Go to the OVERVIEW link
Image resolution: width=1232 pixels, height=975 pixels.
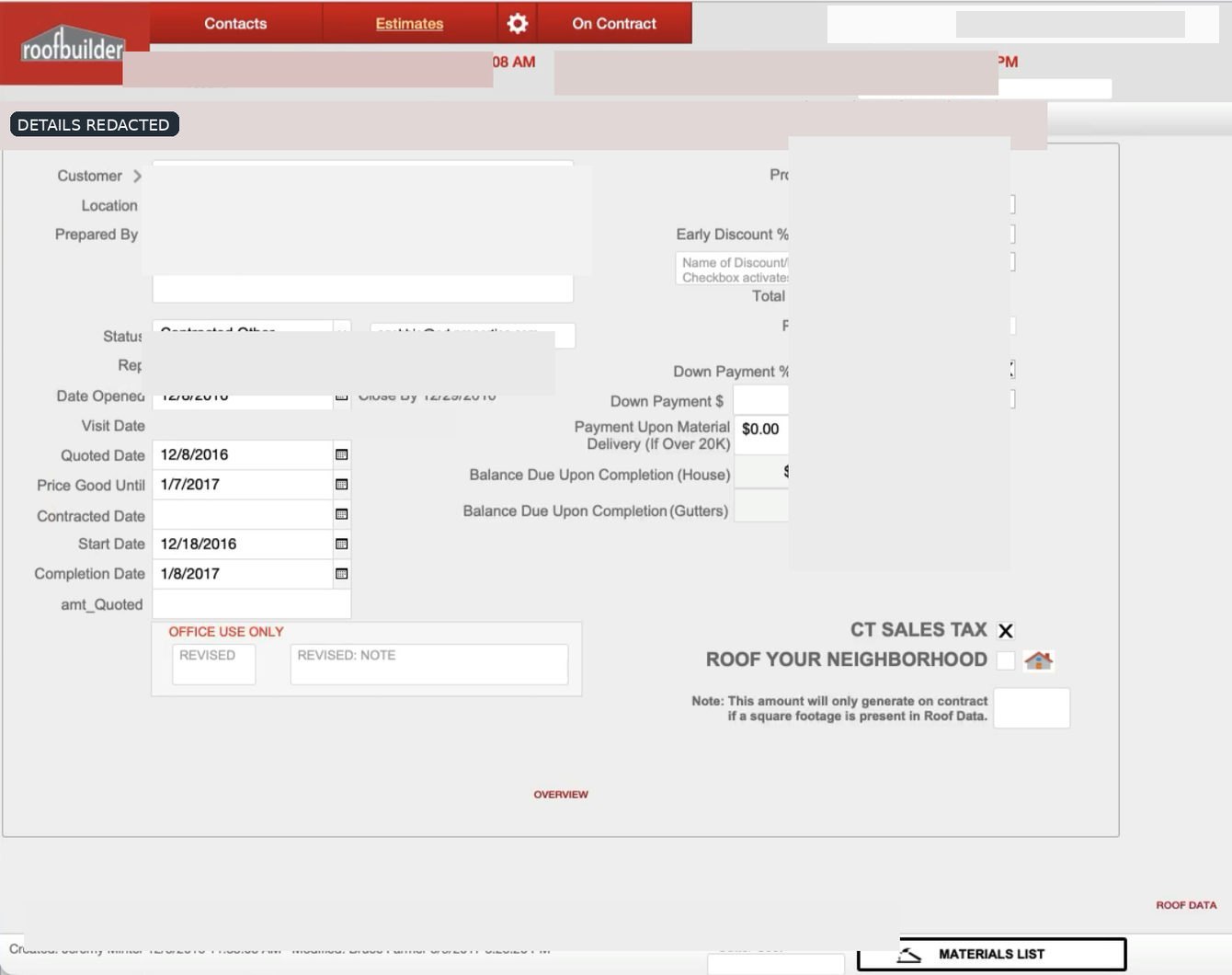[x=561, y=794]
